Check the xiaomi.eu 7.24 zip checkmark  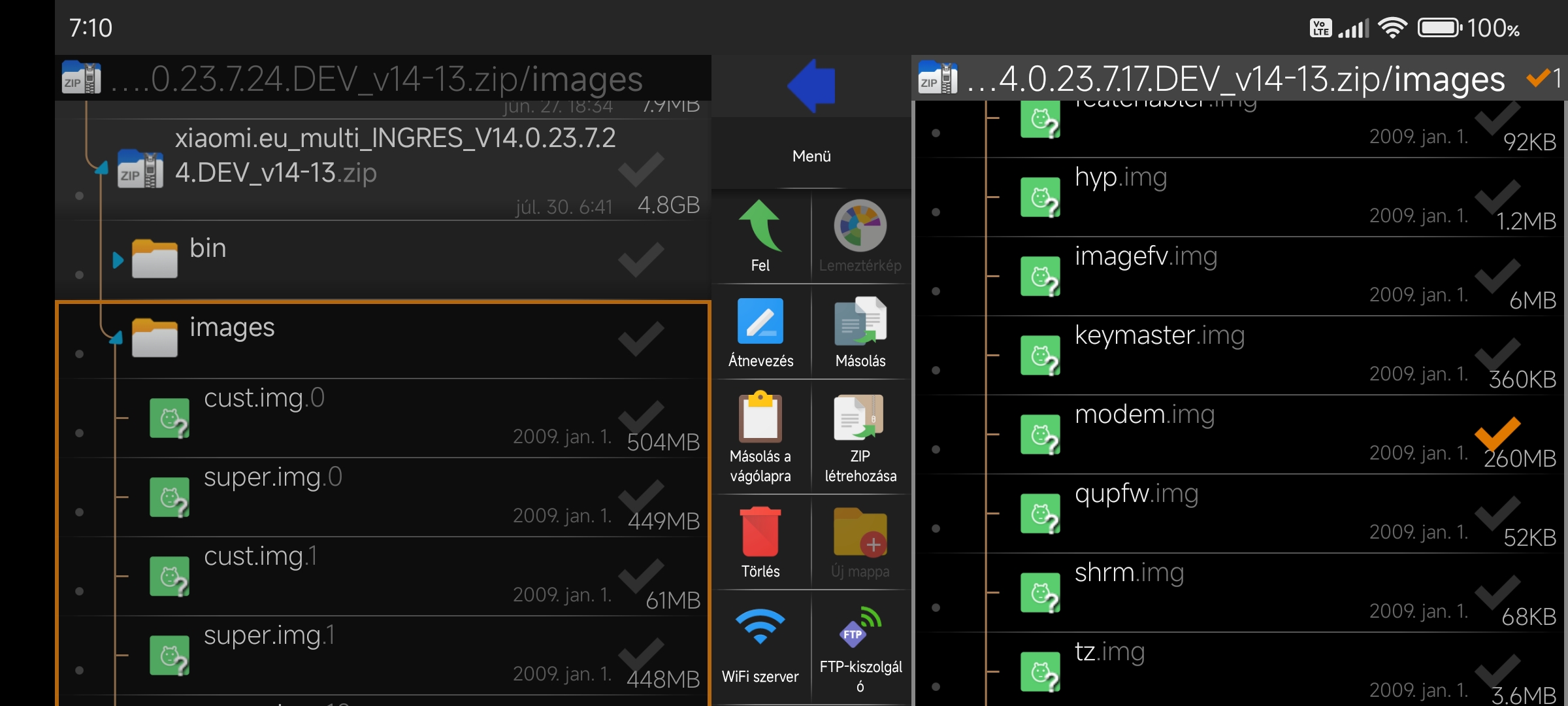click(x=641, y=170)
